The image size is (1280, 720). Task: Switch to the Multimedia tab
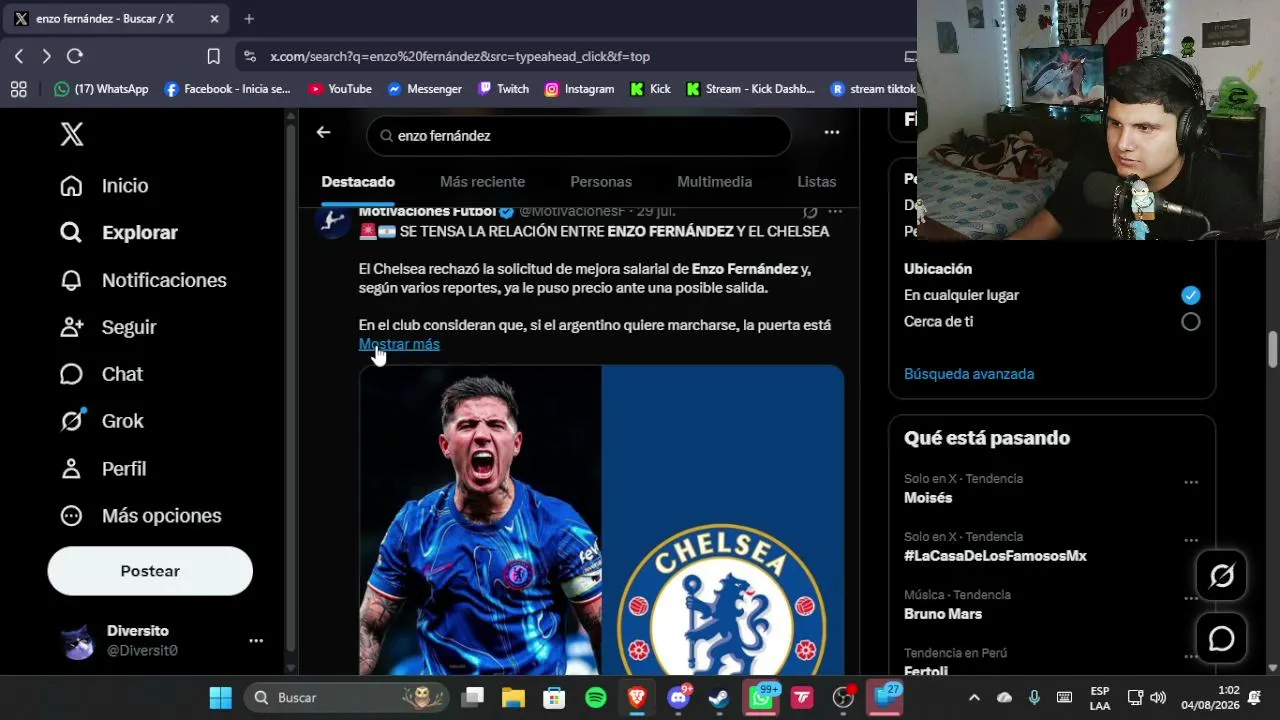click(x=714, y=182)
